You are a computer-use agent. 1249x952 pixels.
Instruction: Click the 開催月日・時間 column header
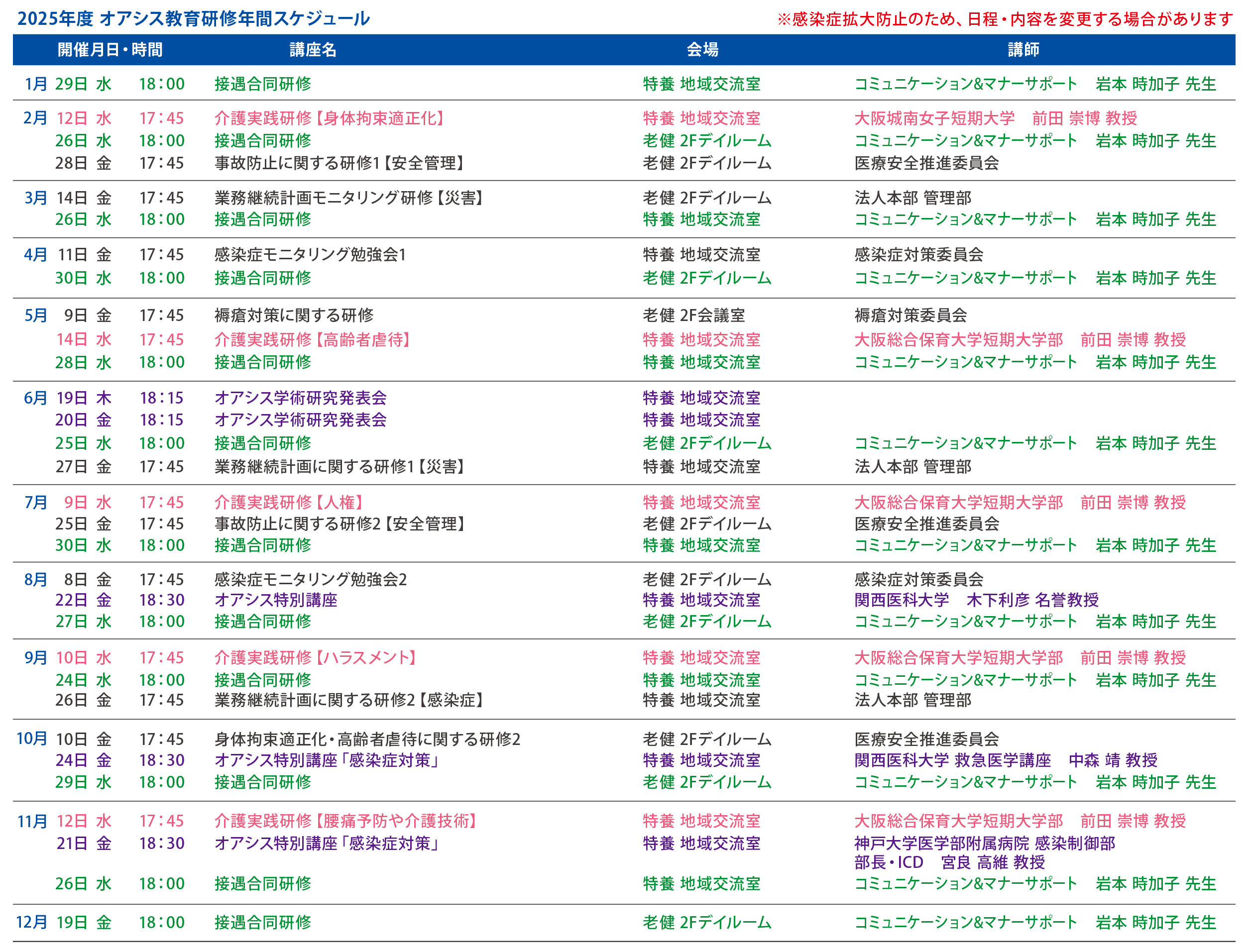[110, 50]
